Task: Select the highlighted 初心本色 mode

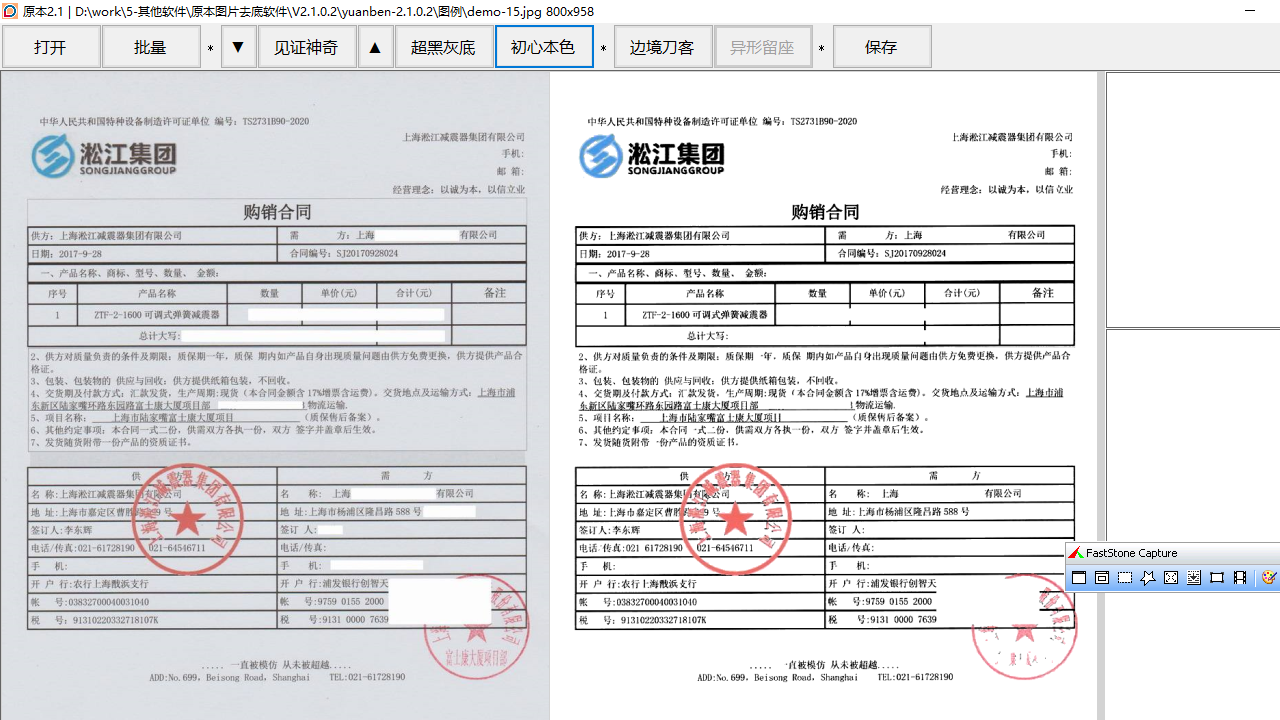Action: tap(544, 46)
